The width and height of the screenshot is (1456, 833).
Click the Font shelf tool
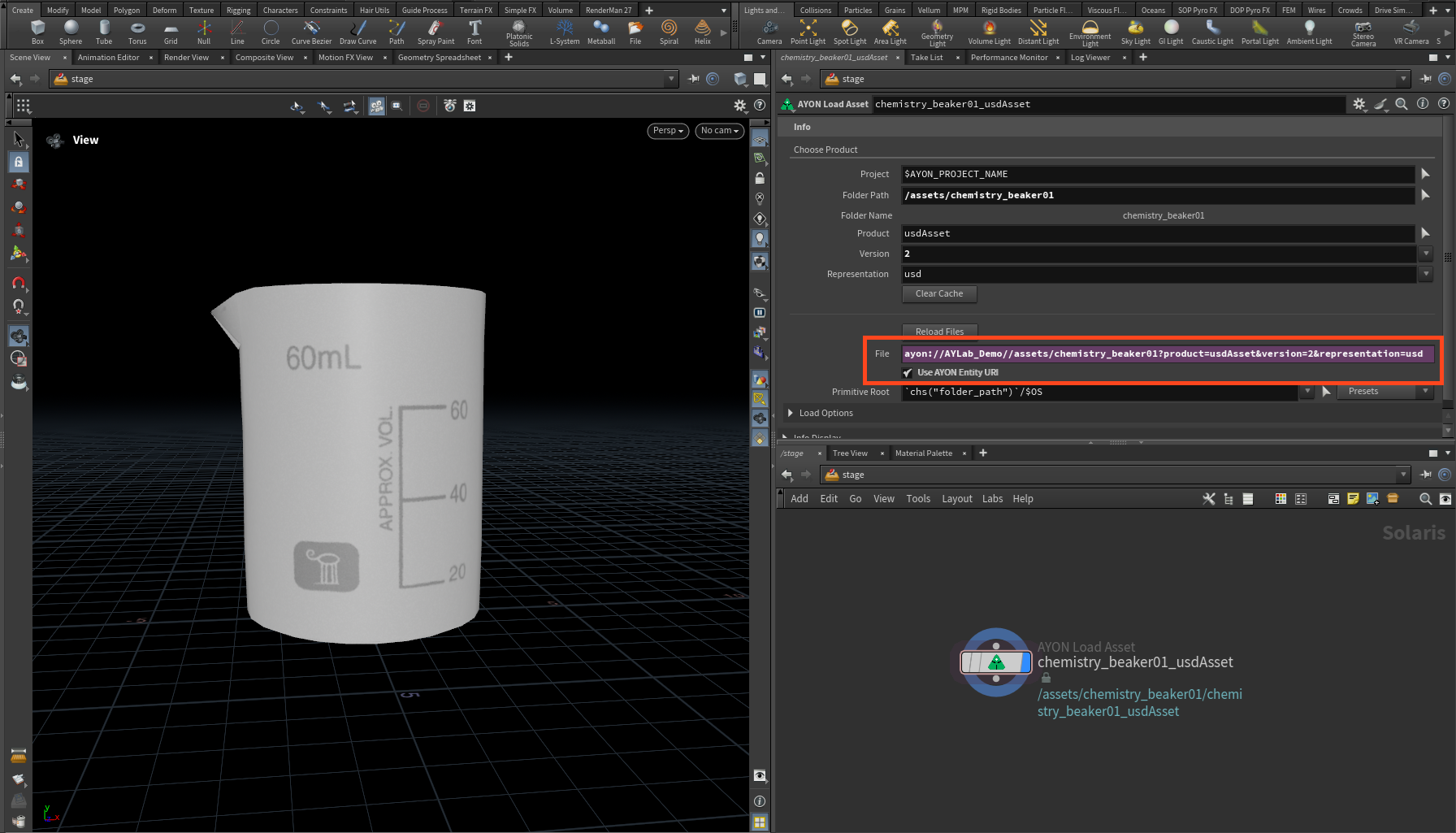tap(474, 33)
